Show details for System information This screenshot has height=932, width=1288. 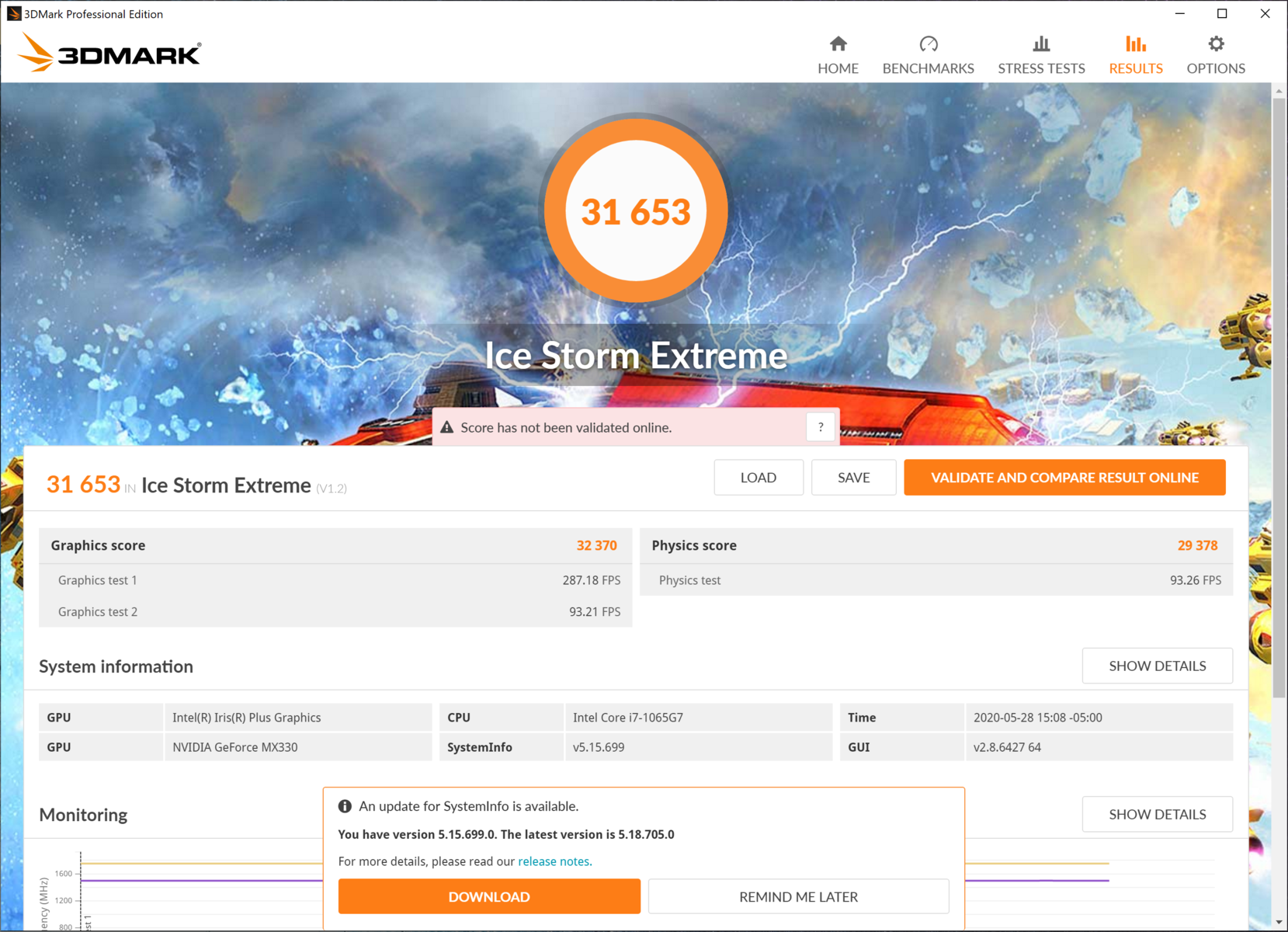click(1157, 666)
